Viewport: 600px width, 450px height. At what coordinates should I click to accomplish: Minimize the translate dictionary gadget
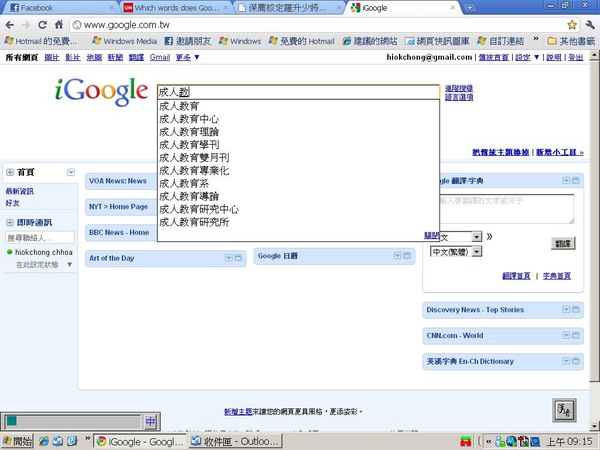(576, 181)
